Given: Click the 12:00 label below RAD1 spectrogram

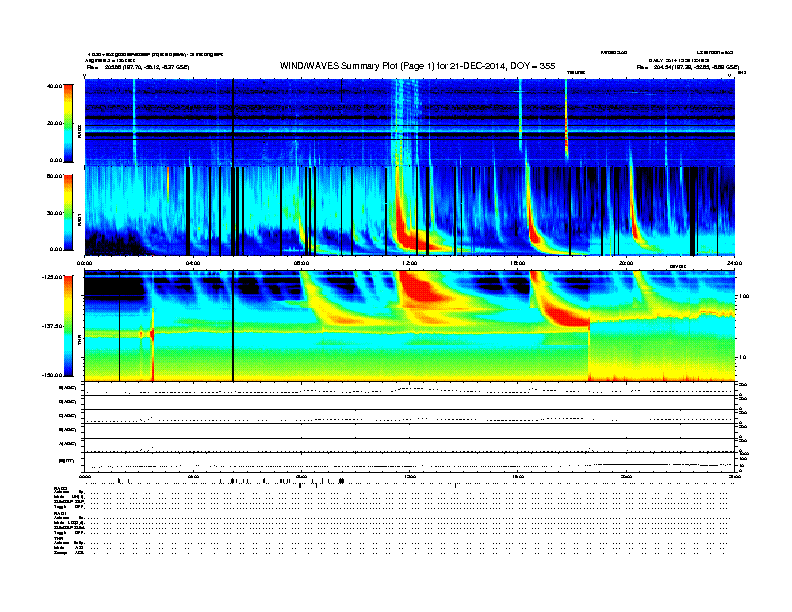Looking at the screenshot, I should [410, 263].
